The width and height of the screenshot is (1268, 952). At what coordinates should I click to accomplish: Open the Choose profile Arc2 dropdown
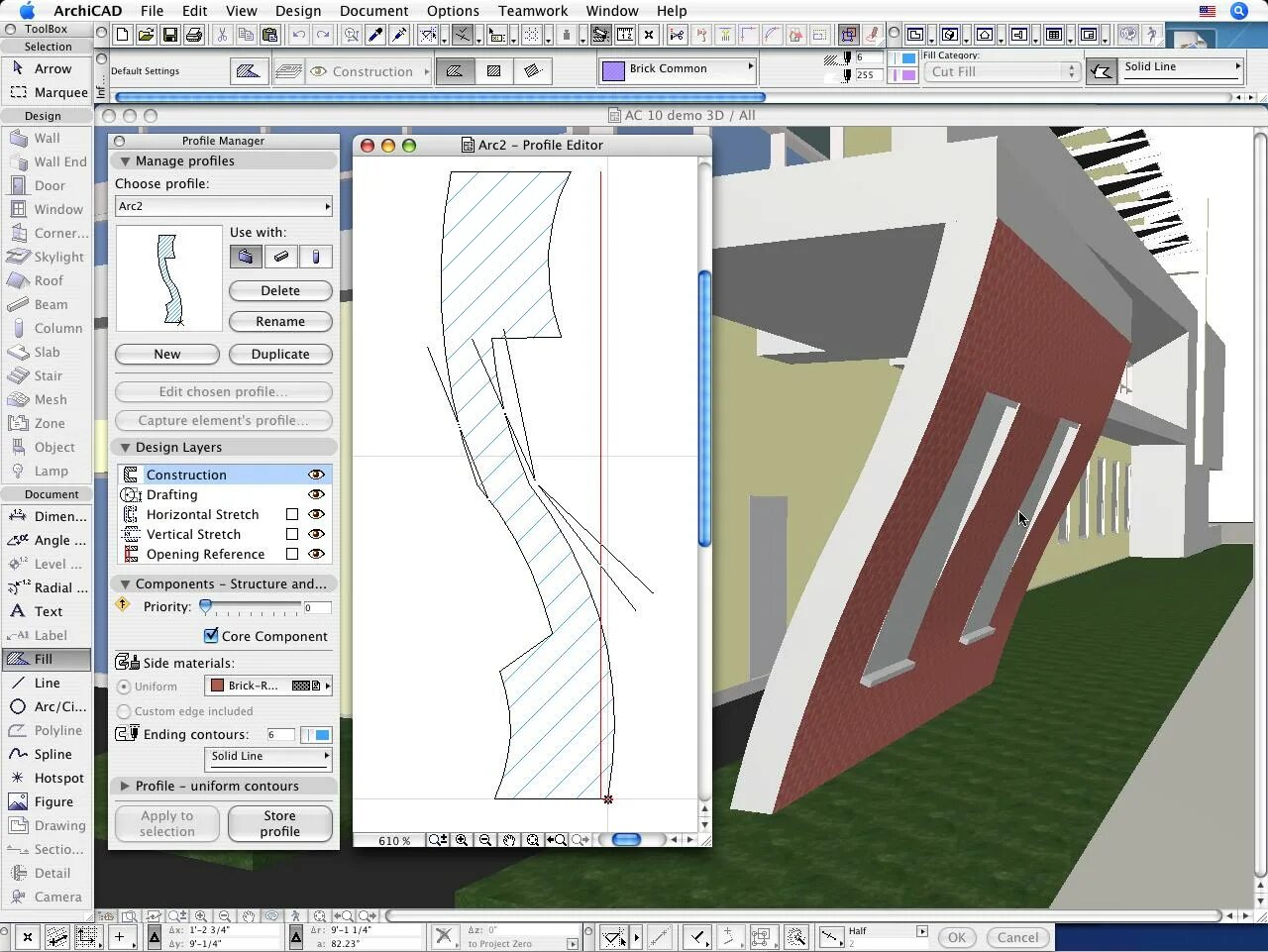pos(224,206)
